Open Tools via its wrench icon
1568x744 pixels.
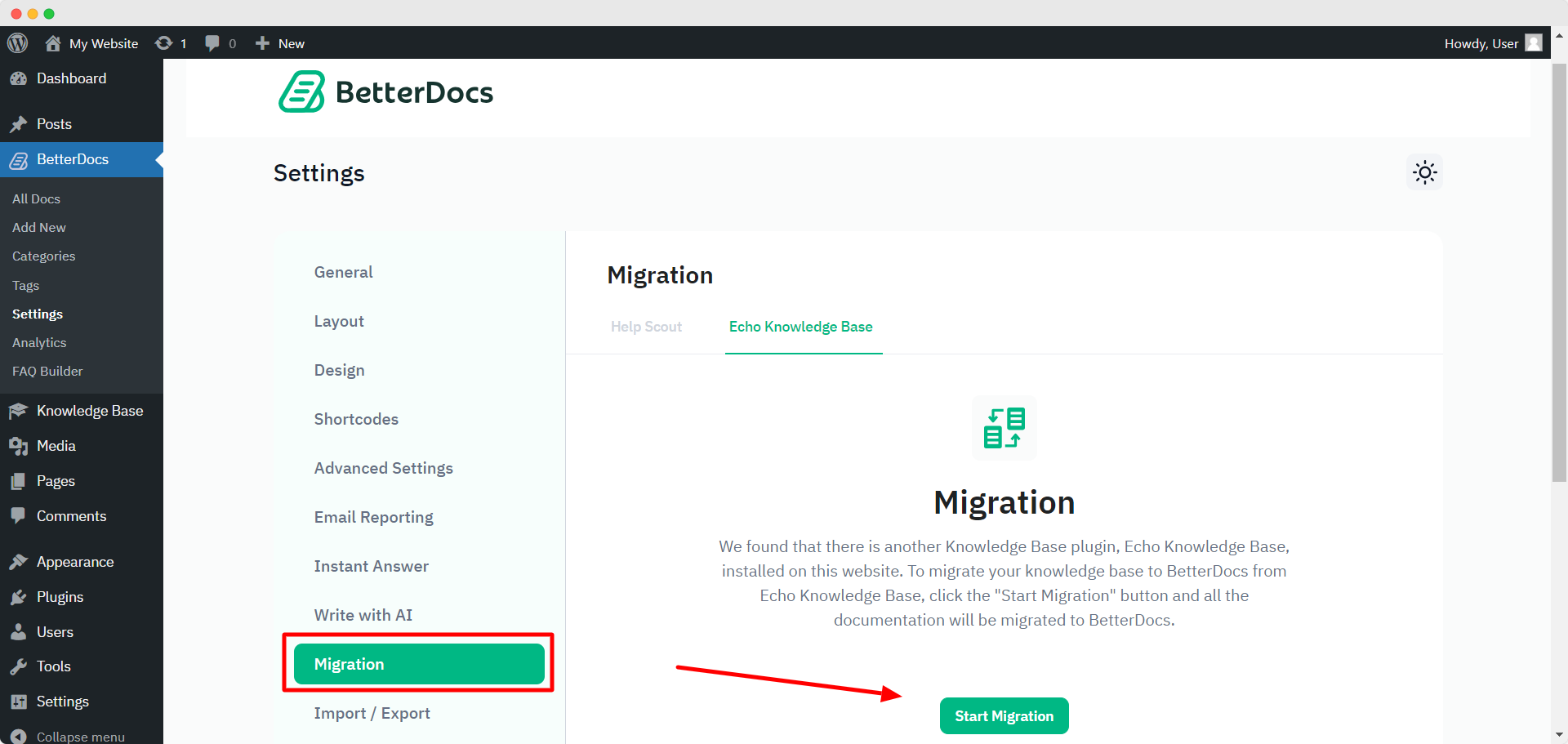[19, 666]
